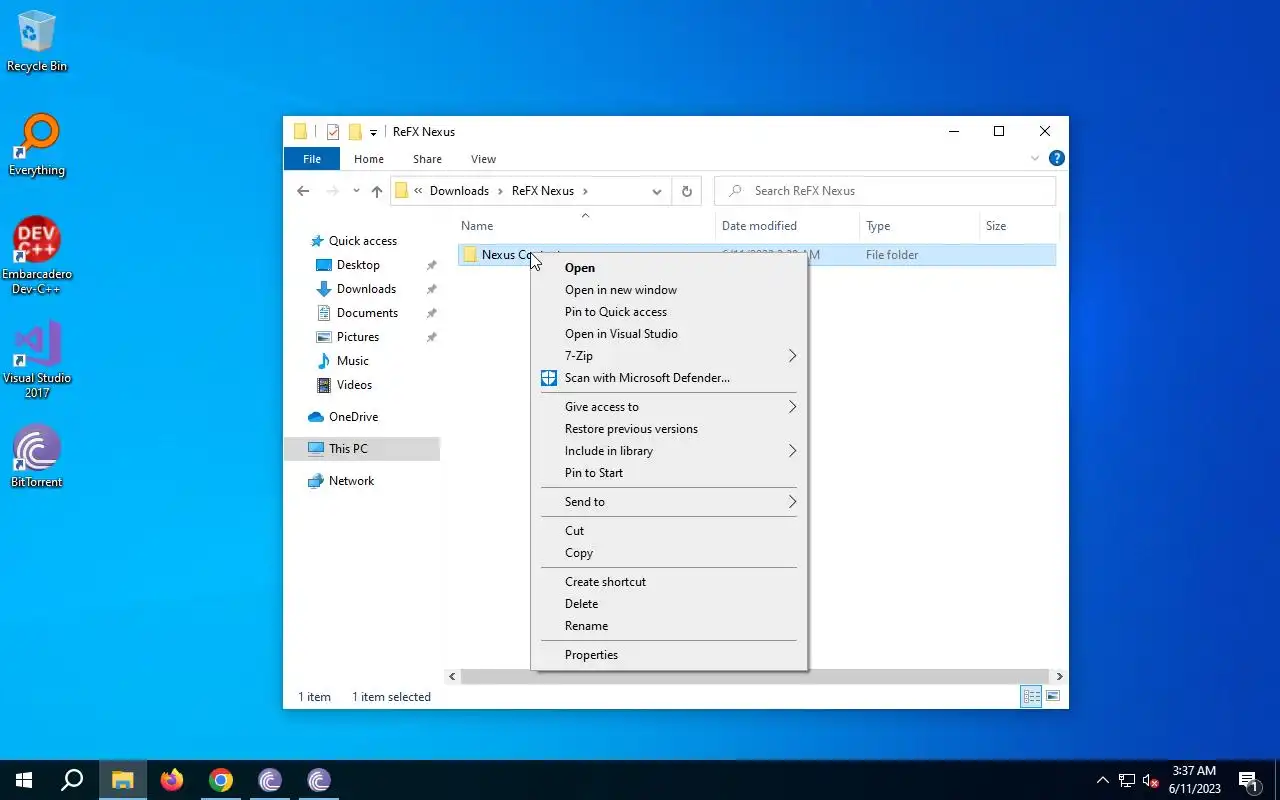Click the muted volume tray icon
The height and width of the screenshot is (800, 1280).
point(1151,780)
